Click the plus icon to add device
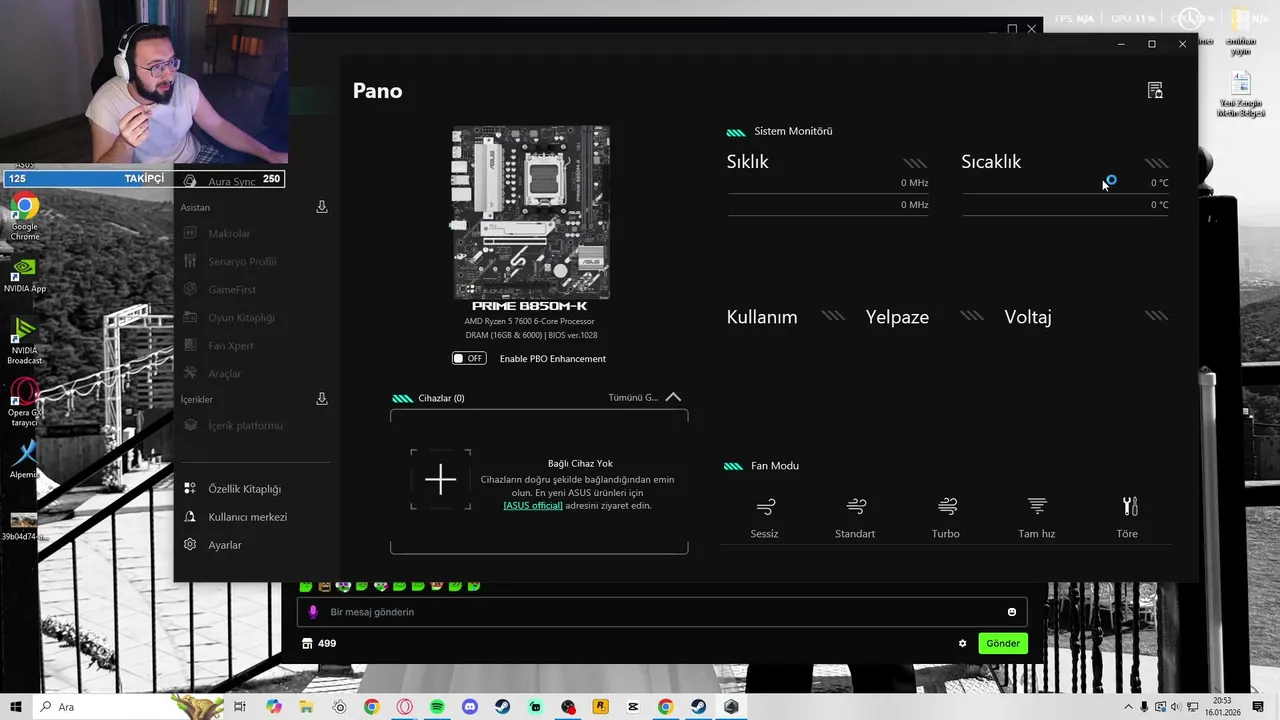1280x720 pixels. tap(440, 479)
